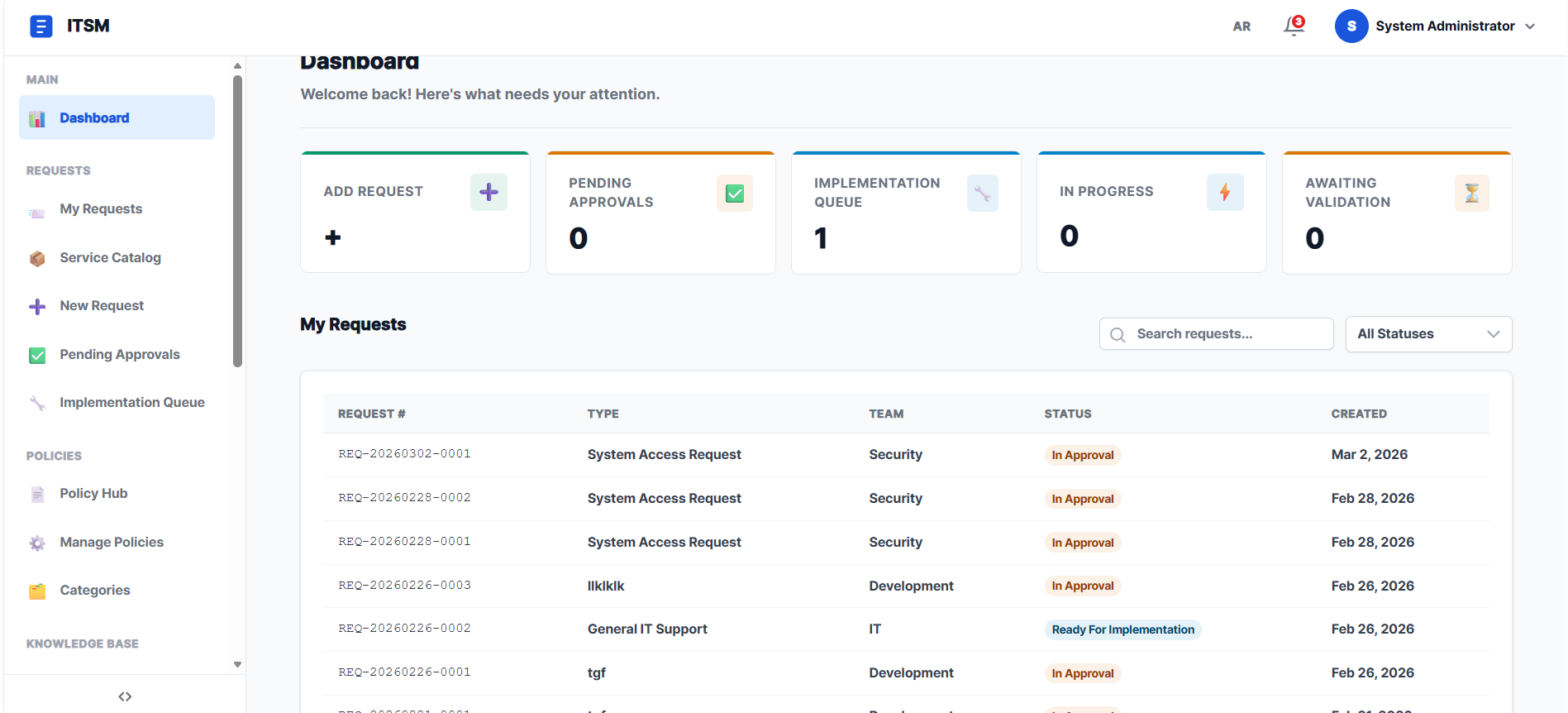Viewport: 1568px width, 713px height.
Task: Click the New Request plus icon
Action: pos(37,307)
